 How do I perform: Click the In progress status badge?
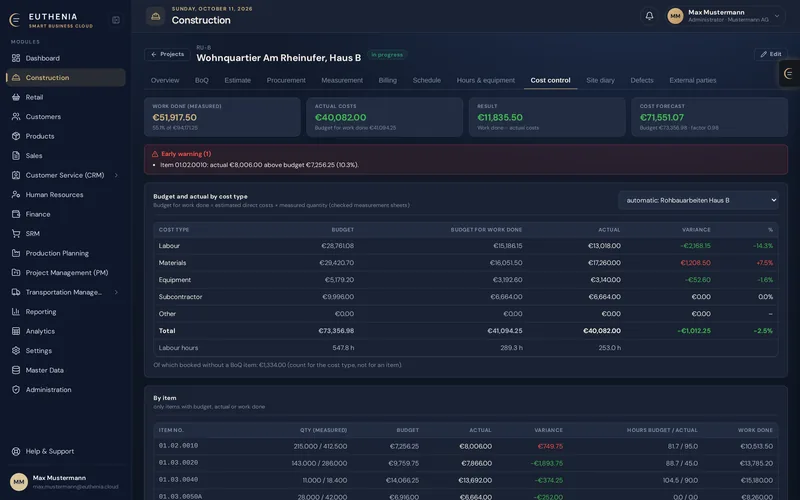pos(387,55)
